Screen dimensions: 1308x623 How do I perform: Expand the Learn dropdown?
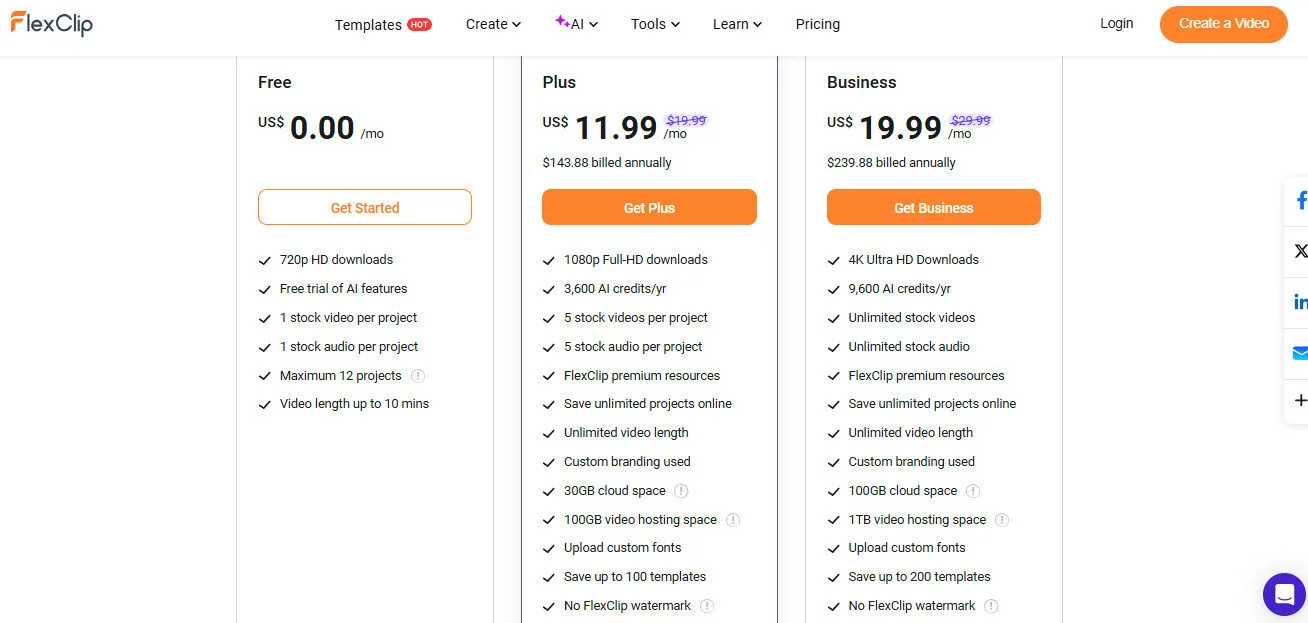[x=737, y=23]
